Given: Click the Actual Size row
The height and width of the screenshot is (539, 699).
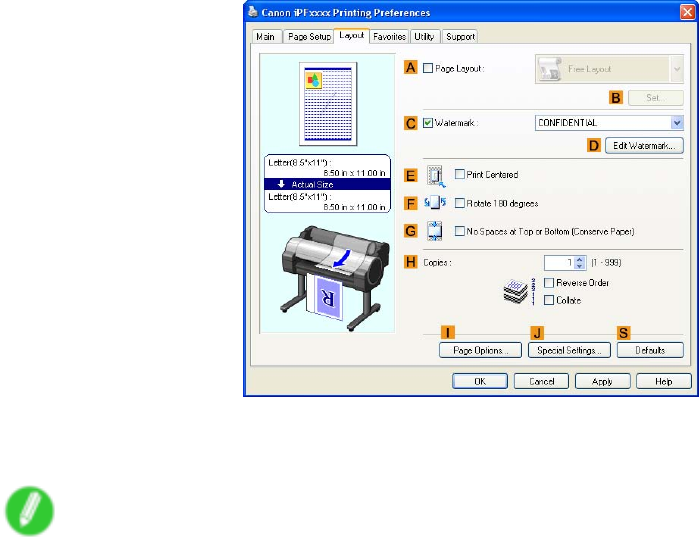Looking at the screenshot, I should pyautogui.click(x=327, y=184).
